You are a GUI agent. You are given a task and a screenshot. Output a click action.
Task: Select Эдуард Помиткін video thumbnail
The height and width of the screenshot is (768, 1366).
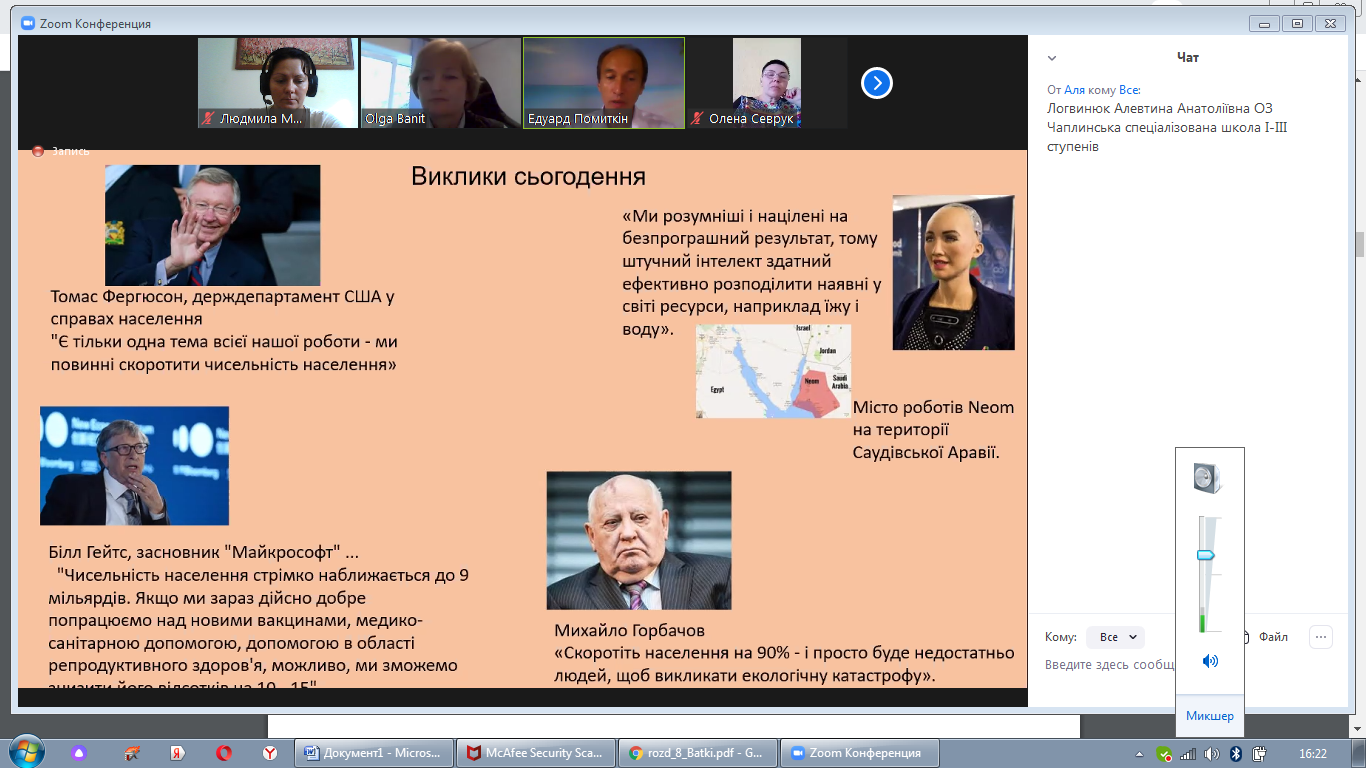click(603, 83)
